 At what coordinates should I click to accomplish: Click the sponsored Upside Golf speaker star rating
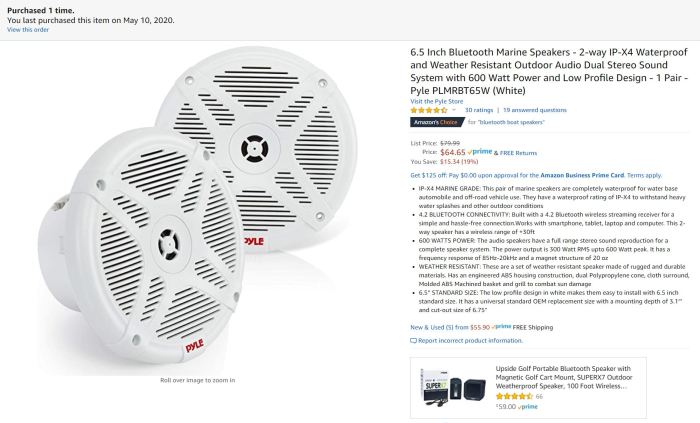[514, 396]
